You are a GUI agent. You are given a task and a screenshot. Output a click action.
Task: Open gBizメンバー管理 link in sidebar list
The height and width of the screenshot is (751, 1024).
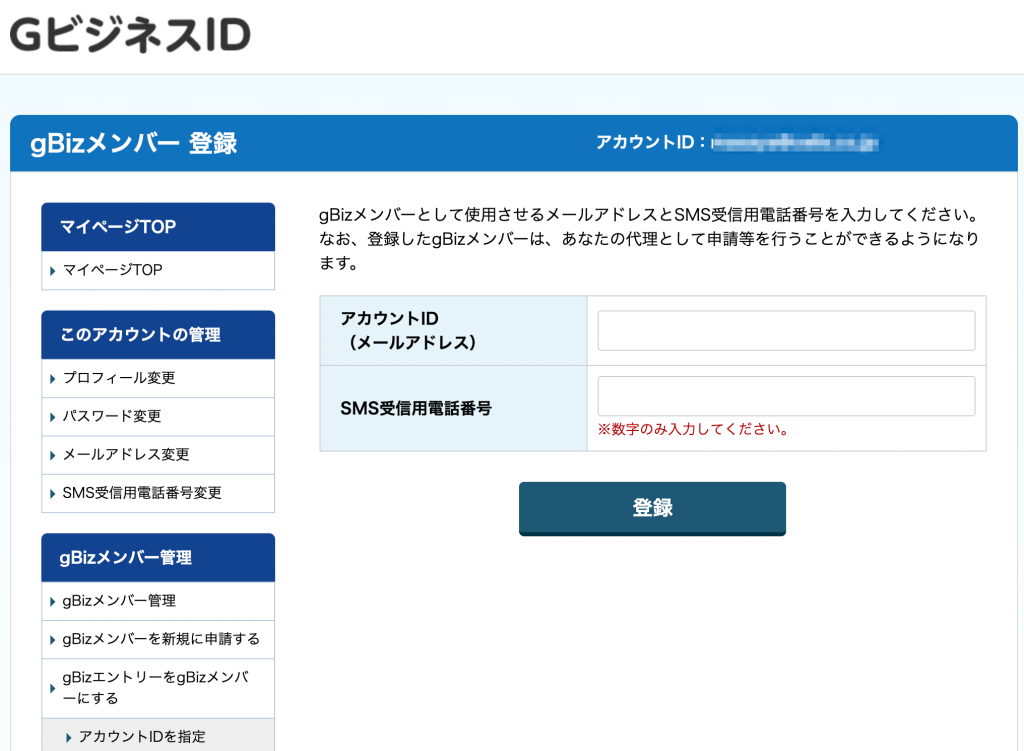coord(158,601)
